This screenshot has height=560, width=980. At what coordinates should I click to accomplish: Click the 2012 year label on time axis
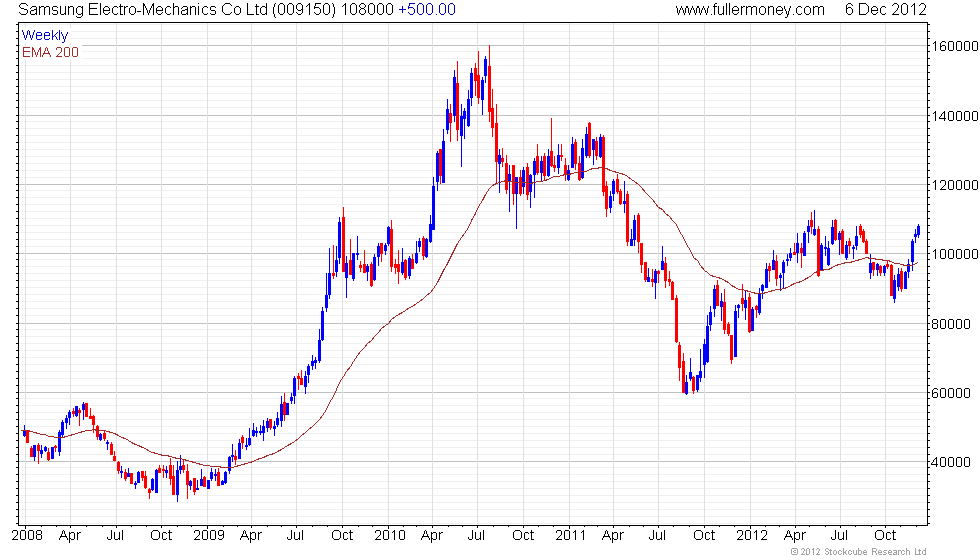[751, 536]
